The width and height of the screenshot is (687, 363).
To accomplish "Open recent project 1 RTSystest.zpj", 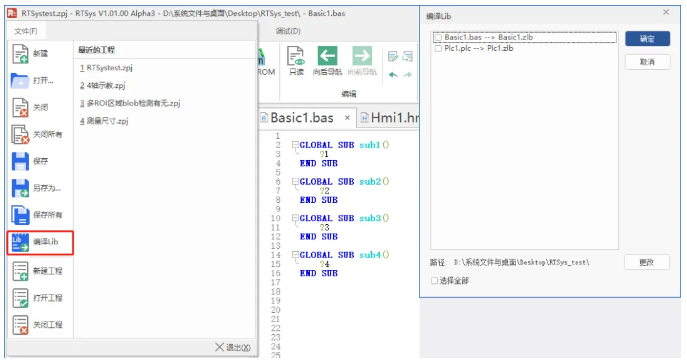I will coord(106,68).
